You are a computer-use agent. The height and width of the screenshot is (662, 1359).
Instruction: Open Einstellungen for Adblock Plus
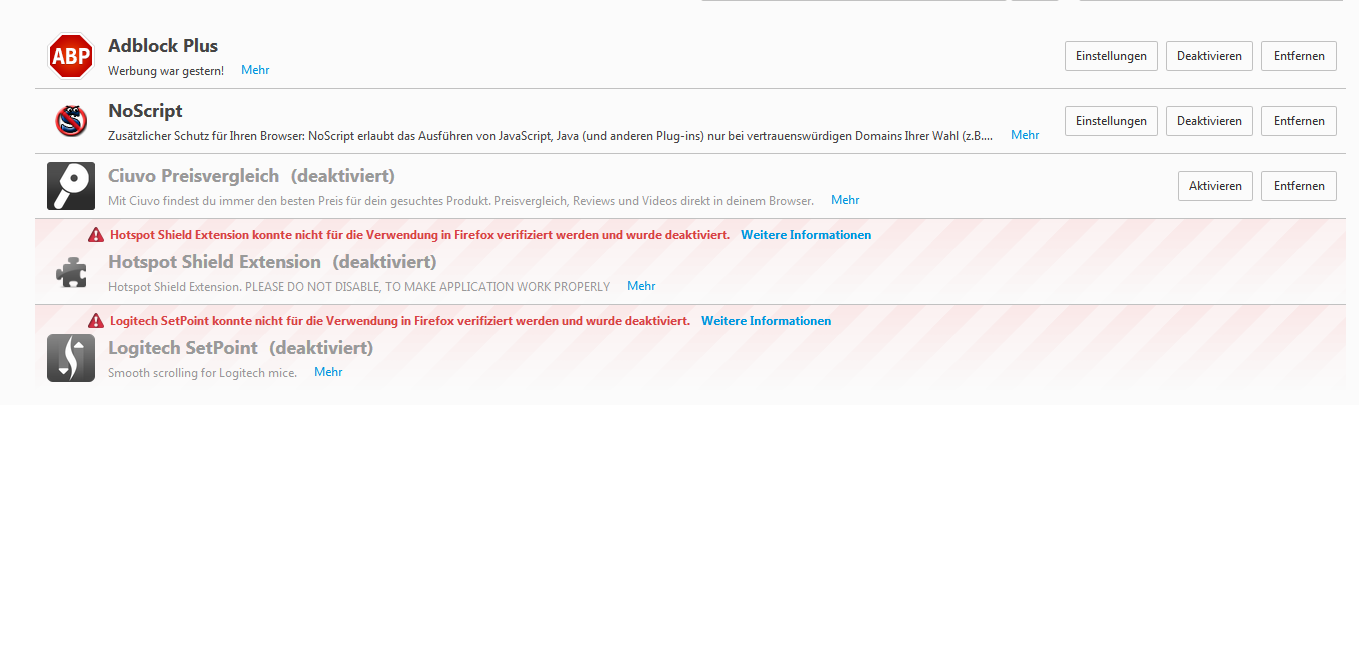pyautogui.click(x=1111, y=56)
